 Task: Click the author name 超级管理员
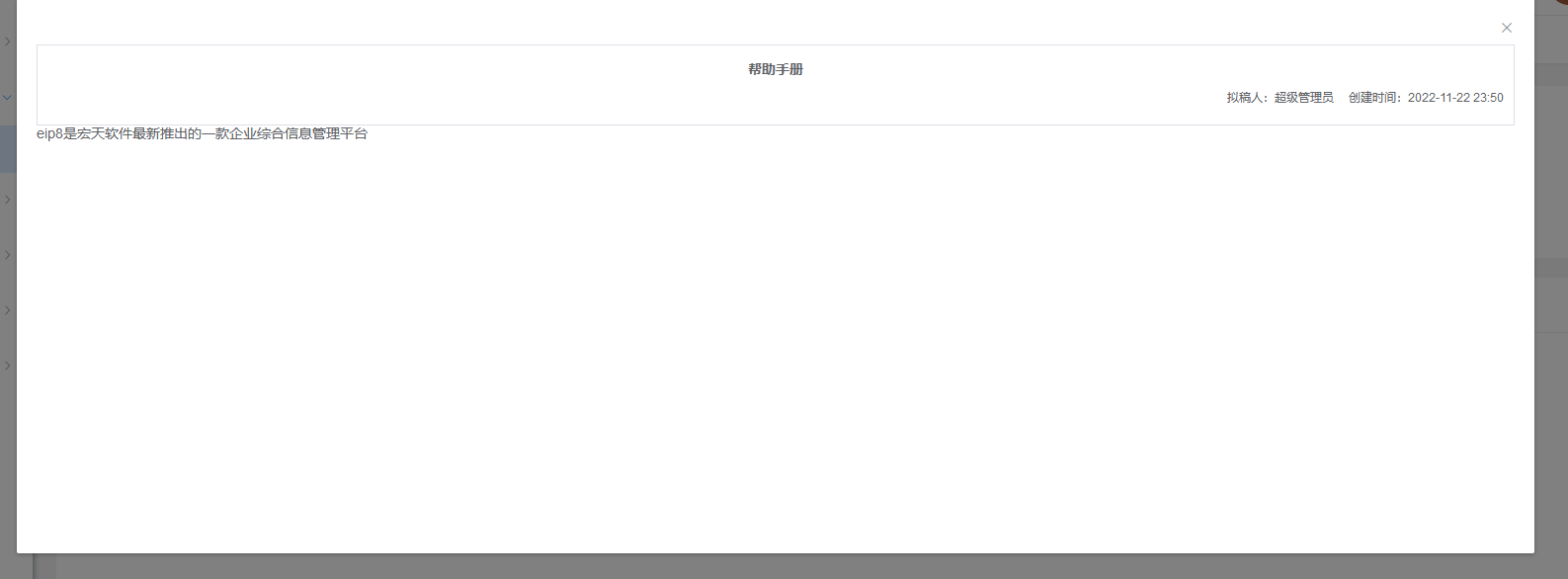(x=1303, y=98)
